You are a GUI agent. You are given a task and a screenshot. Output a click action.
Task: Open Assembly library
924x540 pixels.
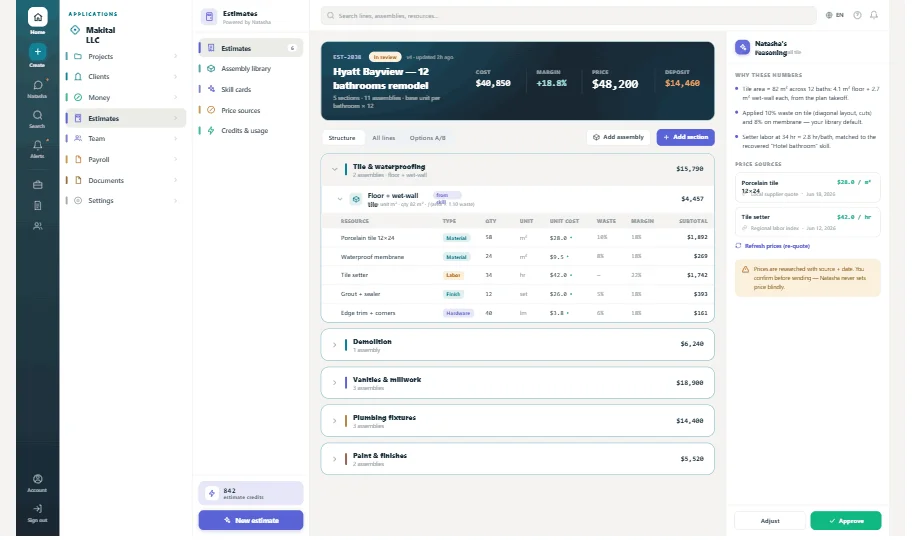pos(250,68)
